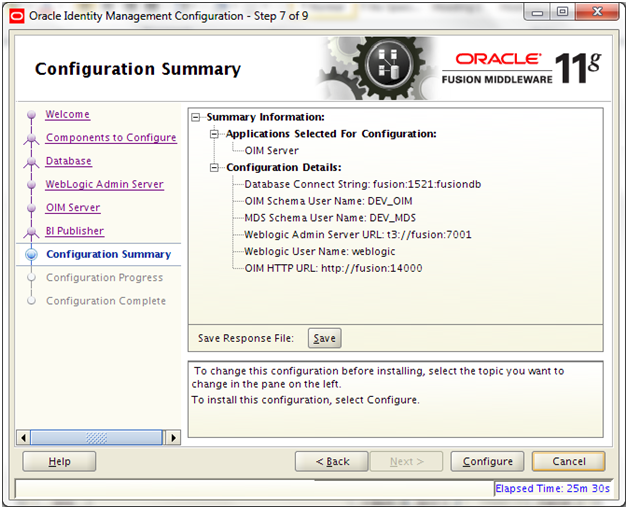Select the Database Connect String row
This screenshot has width=628, height=509.
coord(362,184)
